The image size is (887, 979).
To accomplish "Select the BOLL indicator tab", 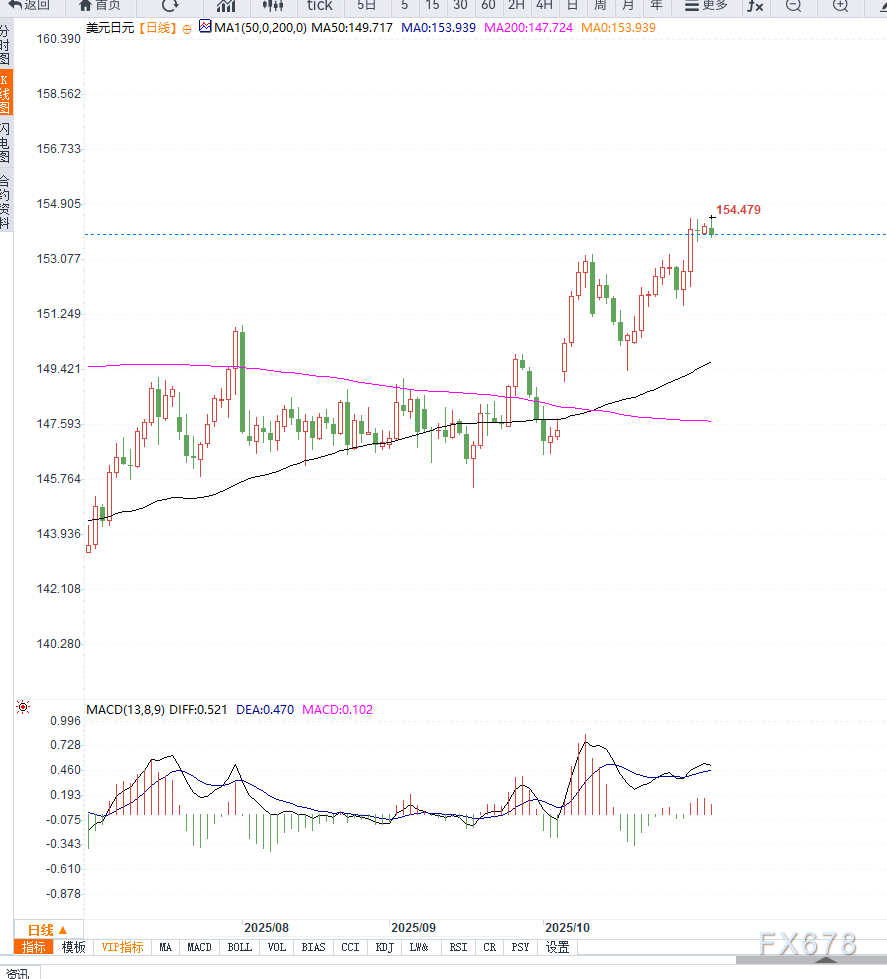I will pos(240,947).
